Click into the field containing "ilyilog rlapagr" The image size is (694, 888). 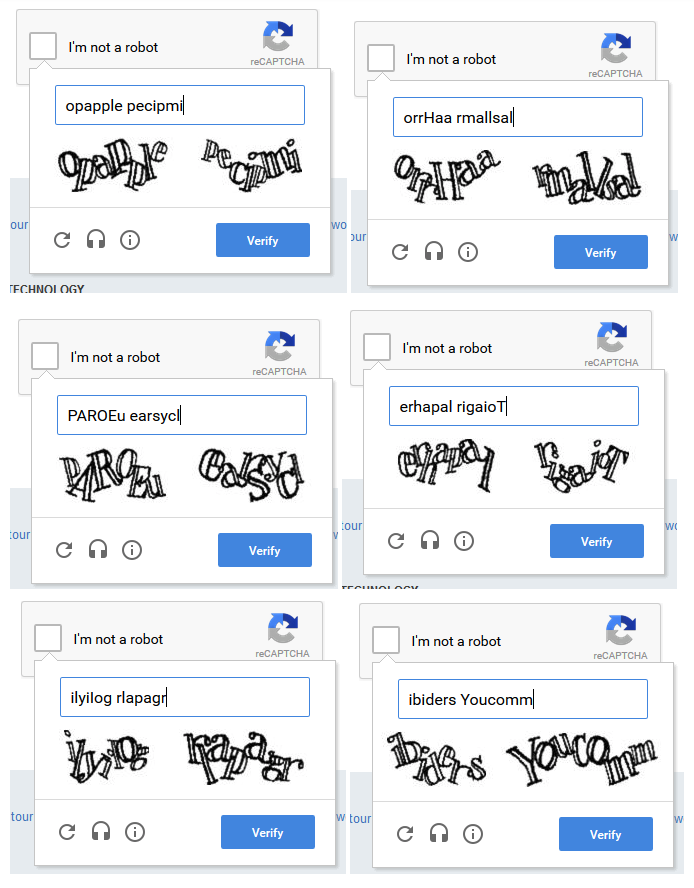pos(185,697)
